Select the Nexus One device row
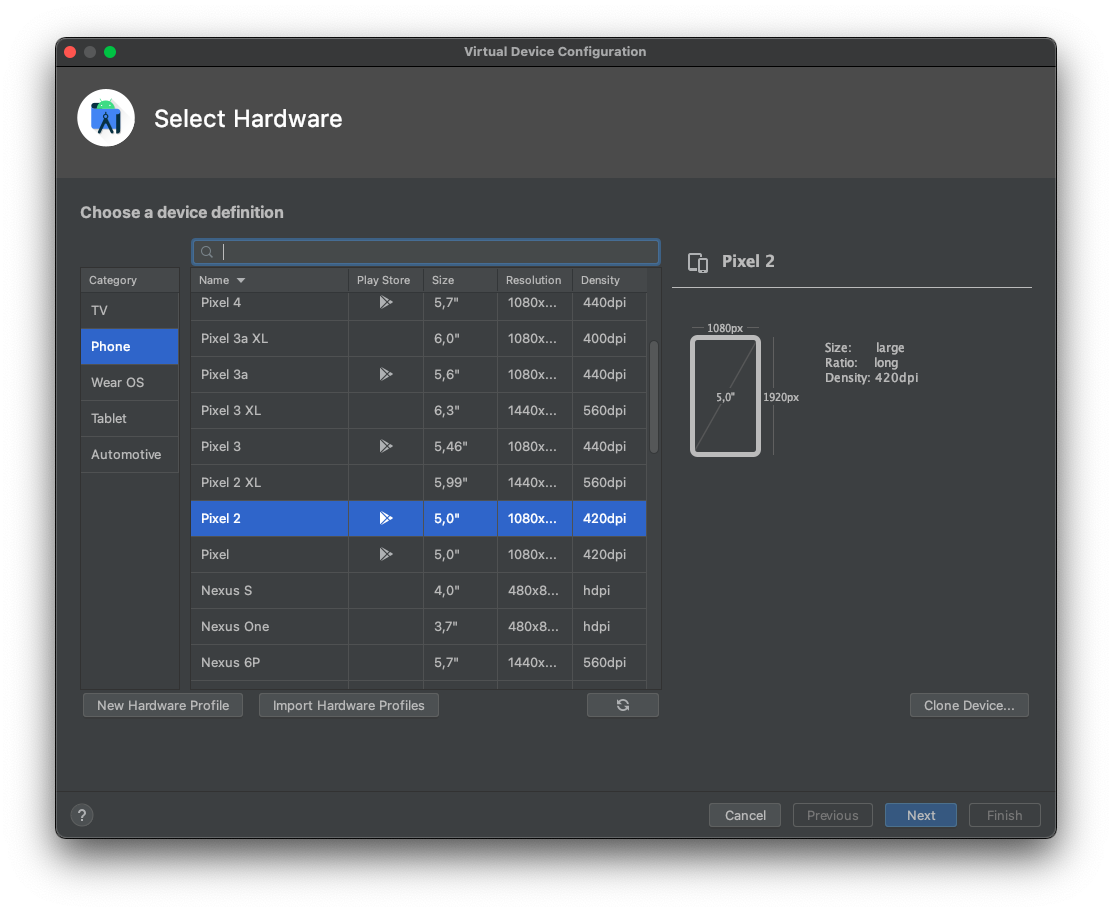This screenshot has width=1112, height=912. click(x=418, y=627)
